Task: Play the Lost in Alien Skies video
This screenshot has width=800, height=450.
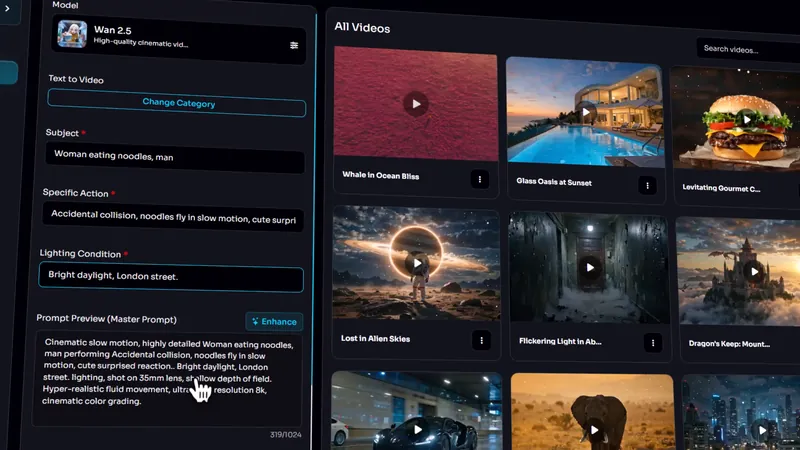Action: (417, 263)
